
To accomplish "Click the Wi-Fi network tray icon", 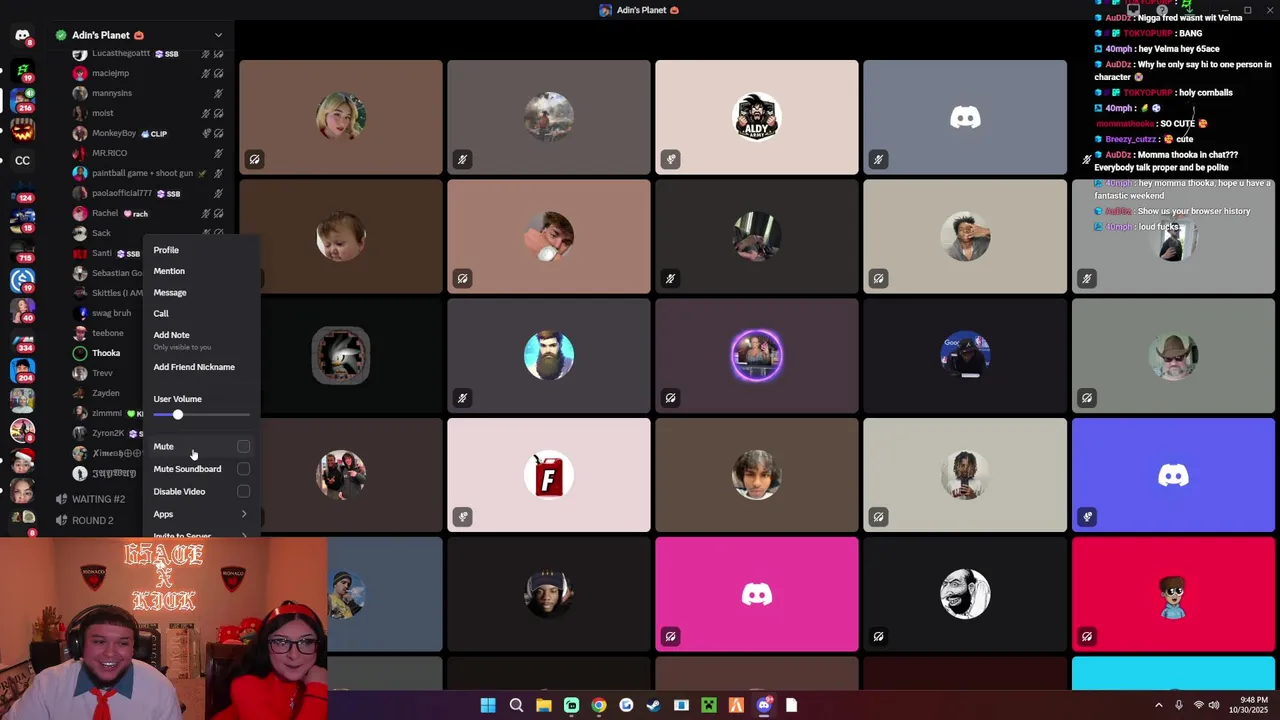I will point(1198,705).
